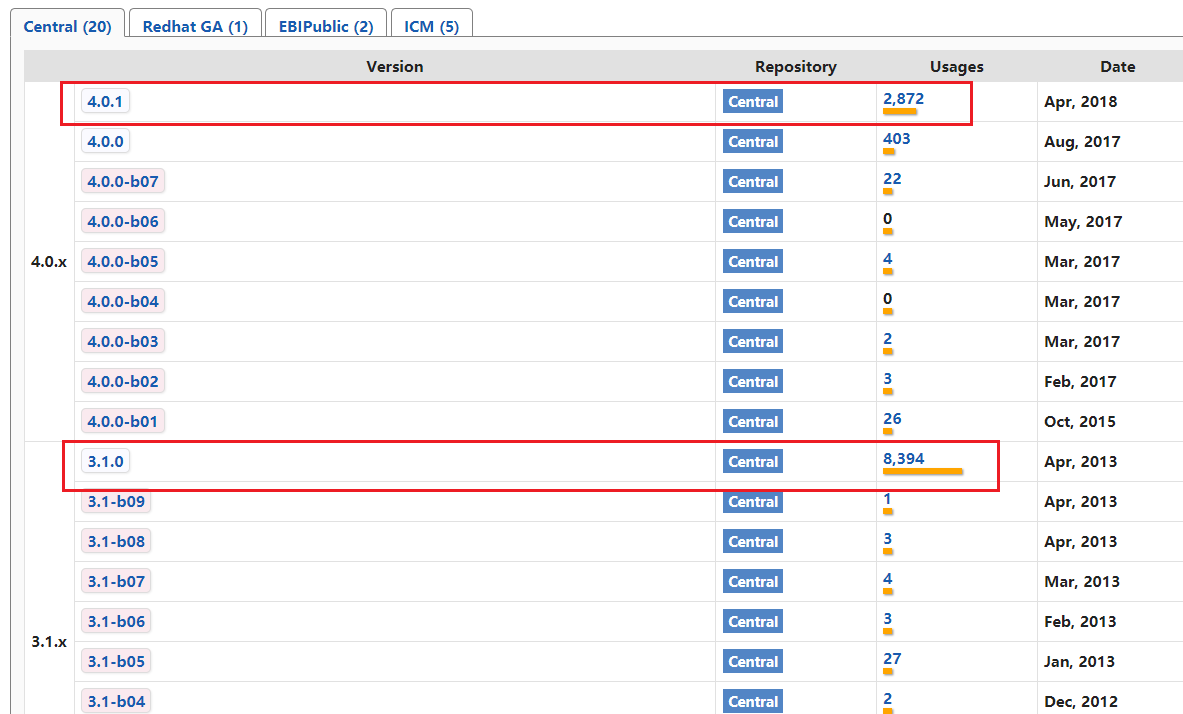Click the Central badge for 3.1-b04
This screenshot has width=1183, height=714.
[752, 701]
